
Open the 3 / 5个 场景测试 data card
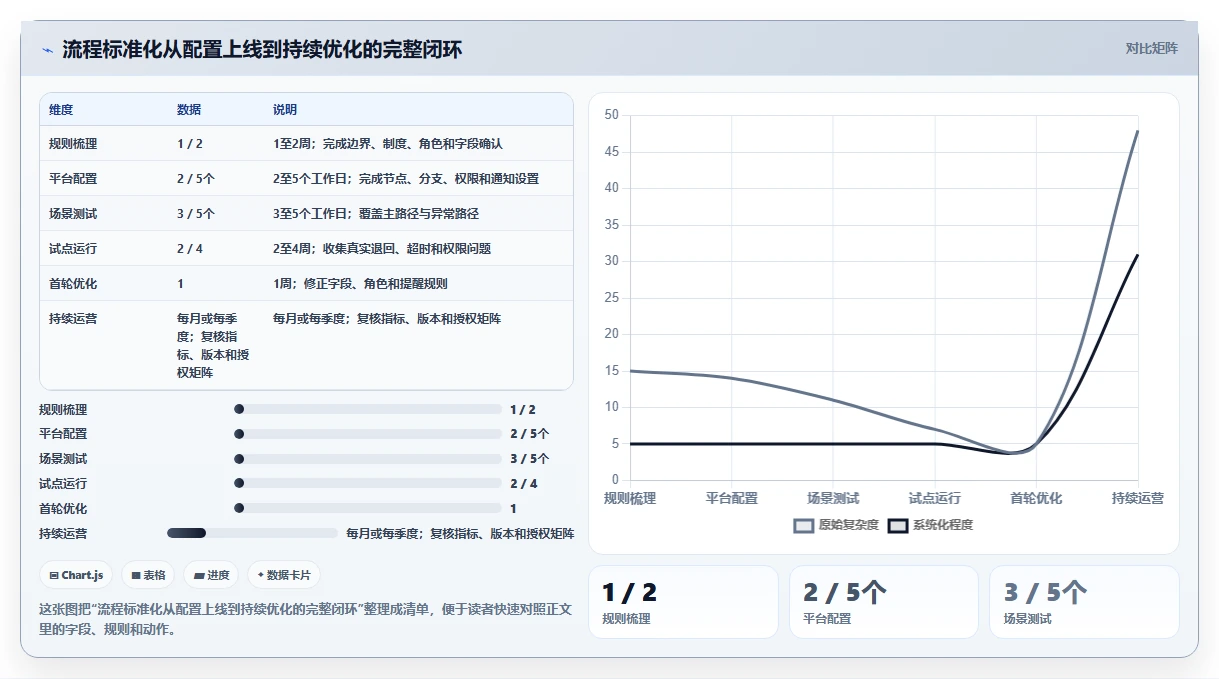[1084, 601]
